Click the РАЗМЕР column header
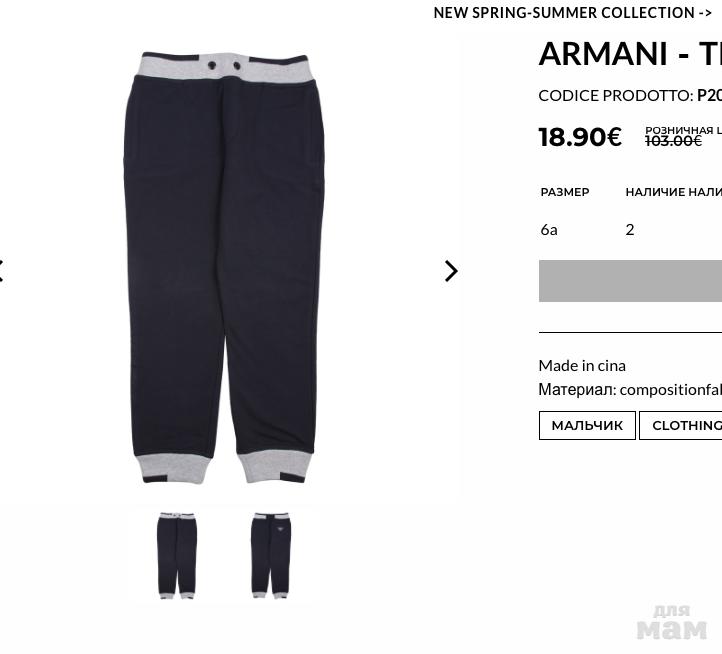Screen dimensions: 722x654 (565, 192)
